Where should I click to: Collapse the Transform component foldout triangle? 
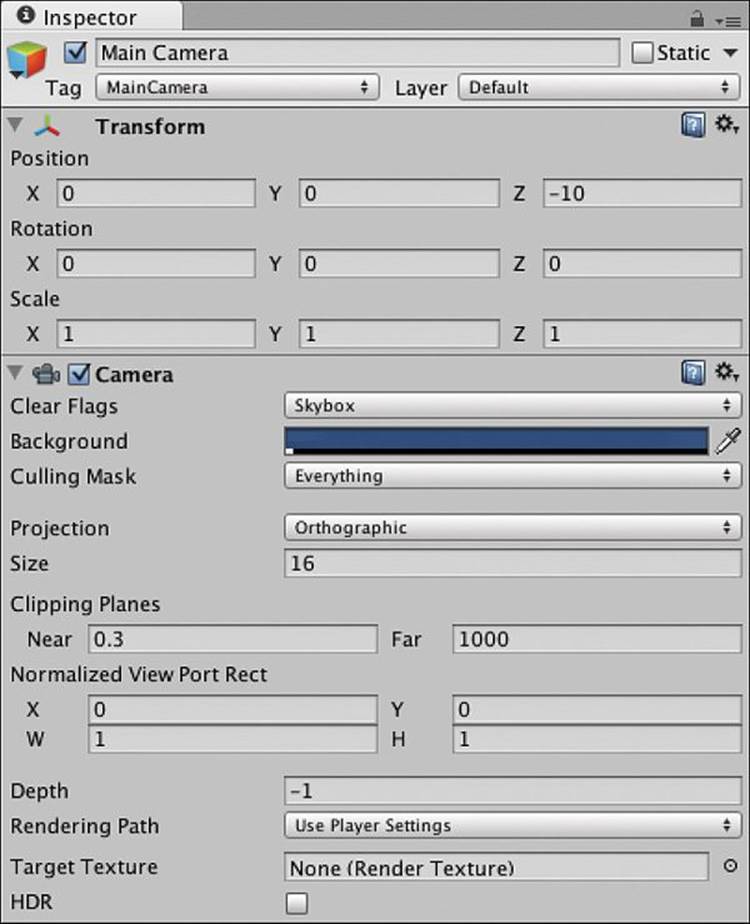click(x=16, y=125)
